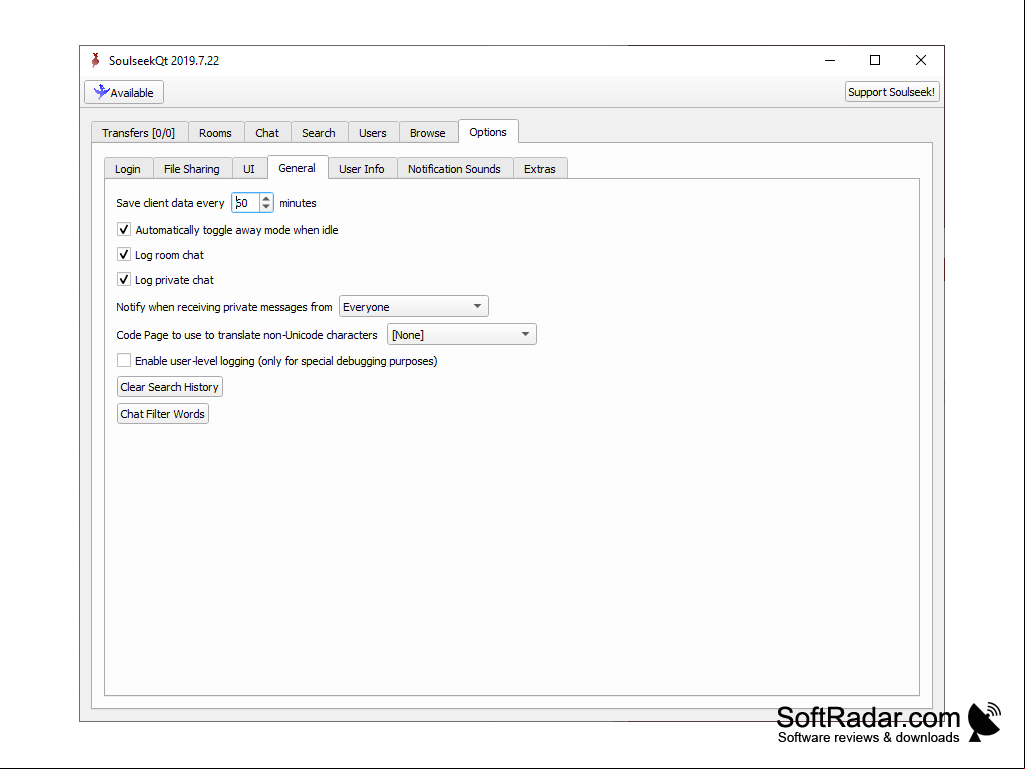Open the Users tab

pos(373,132)
